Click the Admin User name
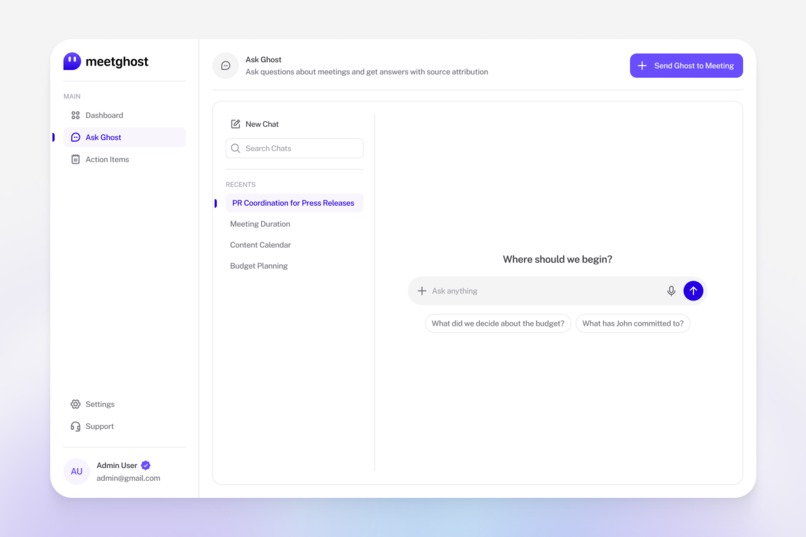Viewport: 806px width, 537px height. [x=117, y=465]
